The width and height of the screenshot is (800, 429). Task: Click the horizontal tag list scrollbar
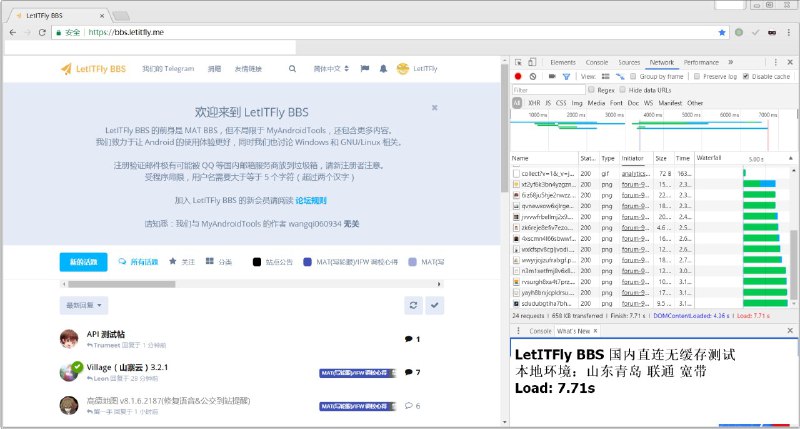tap(122, 284)
